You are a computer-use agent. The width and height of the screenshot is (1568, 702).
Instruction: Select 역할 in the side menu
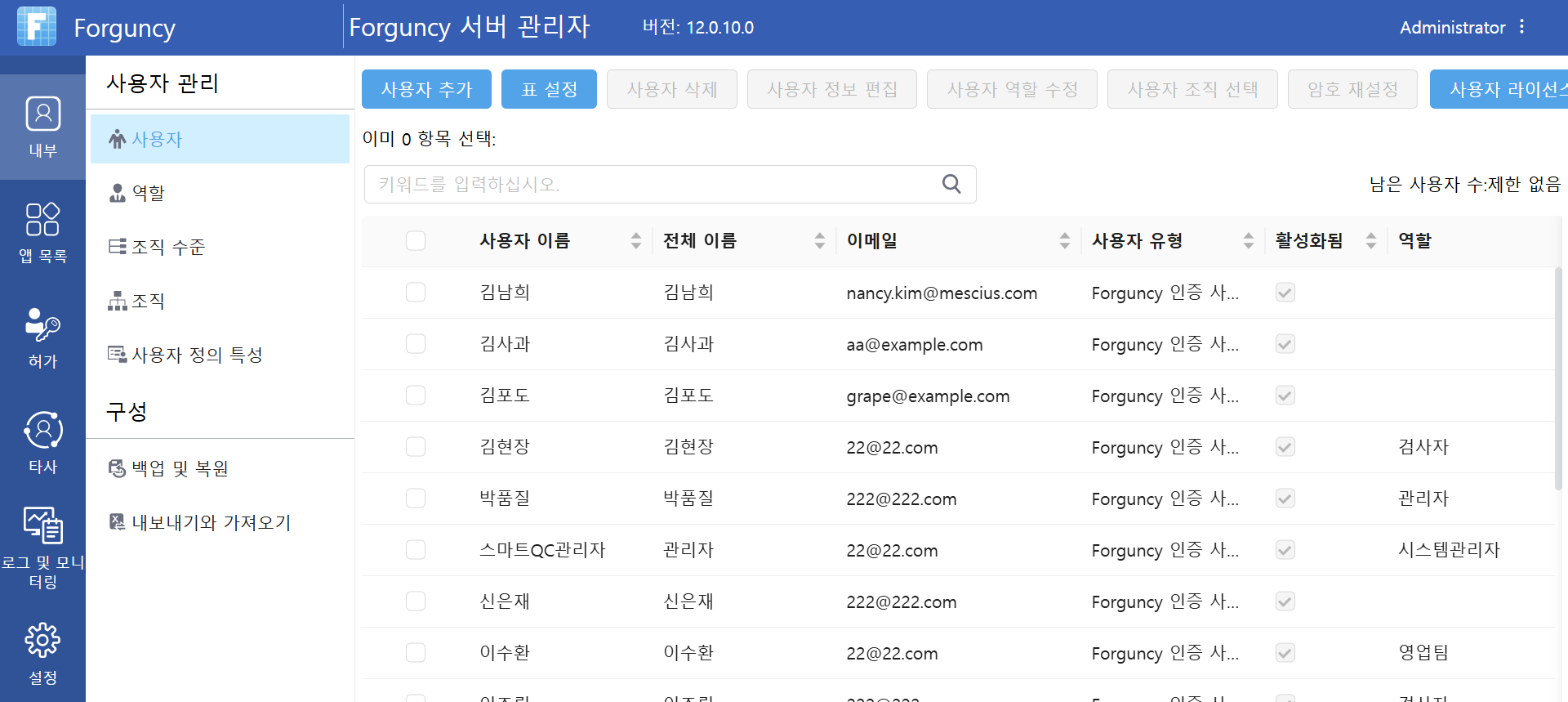(220, 193)
